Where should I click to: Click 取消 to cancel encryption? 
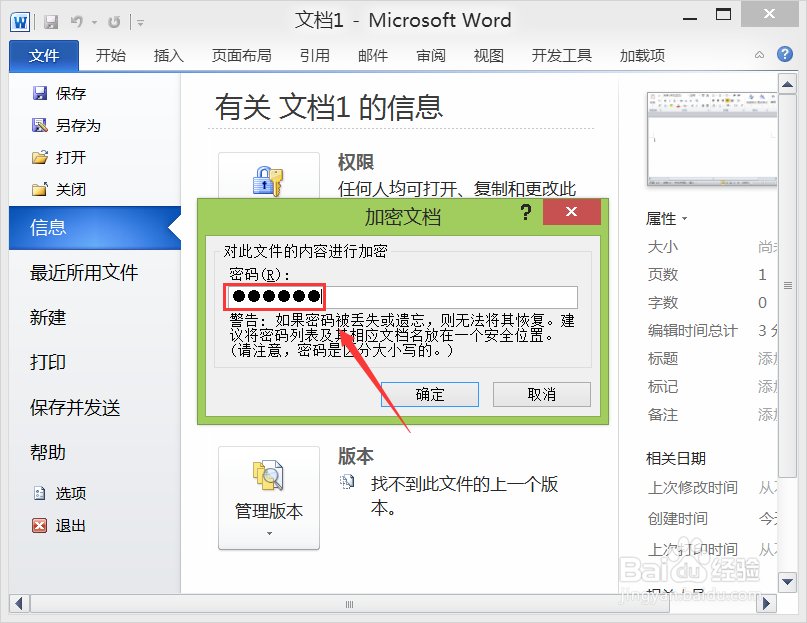[x=541, y=394]
